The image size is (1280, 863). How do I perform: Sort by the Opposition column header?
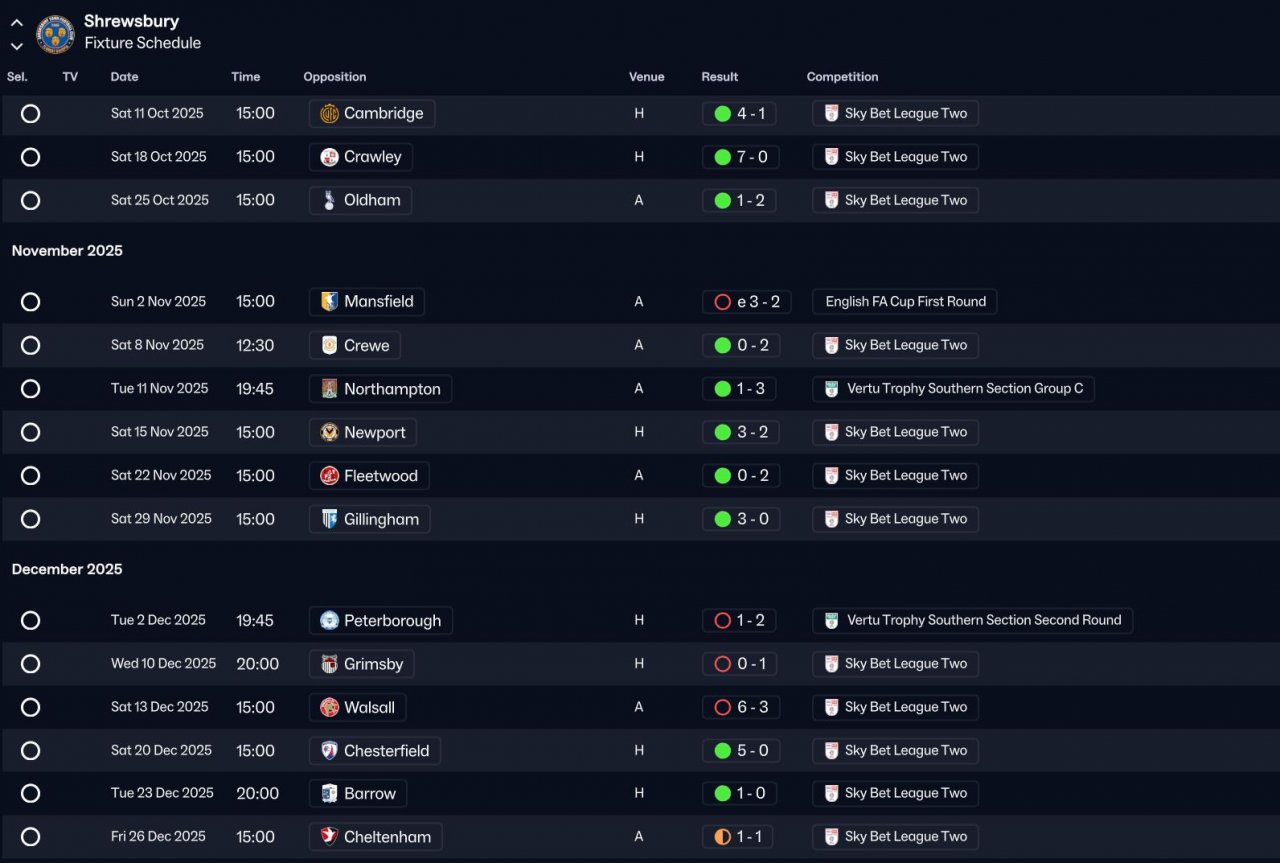click(x=334, y=77)
